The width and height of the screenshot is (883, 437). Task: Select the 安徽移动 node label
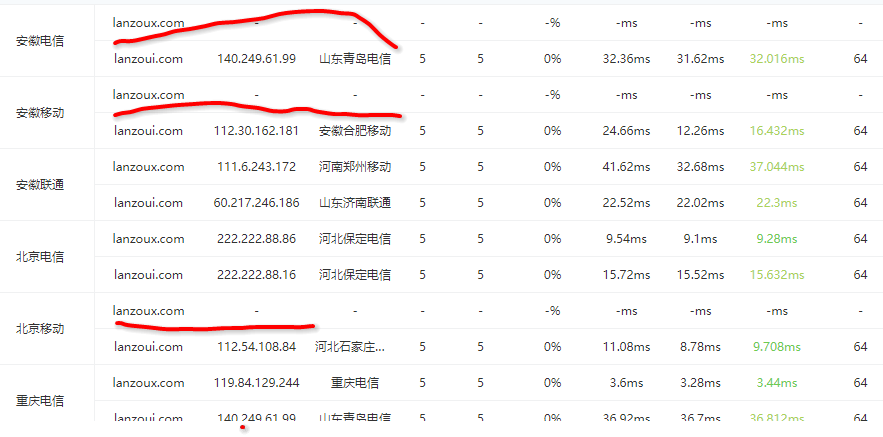(40, 113)
